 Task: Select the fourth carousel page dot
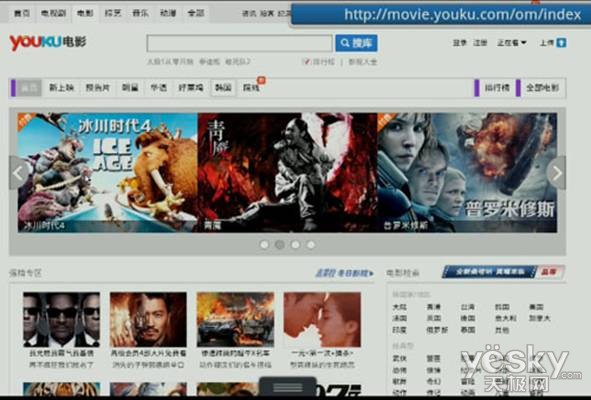(311, 245)
